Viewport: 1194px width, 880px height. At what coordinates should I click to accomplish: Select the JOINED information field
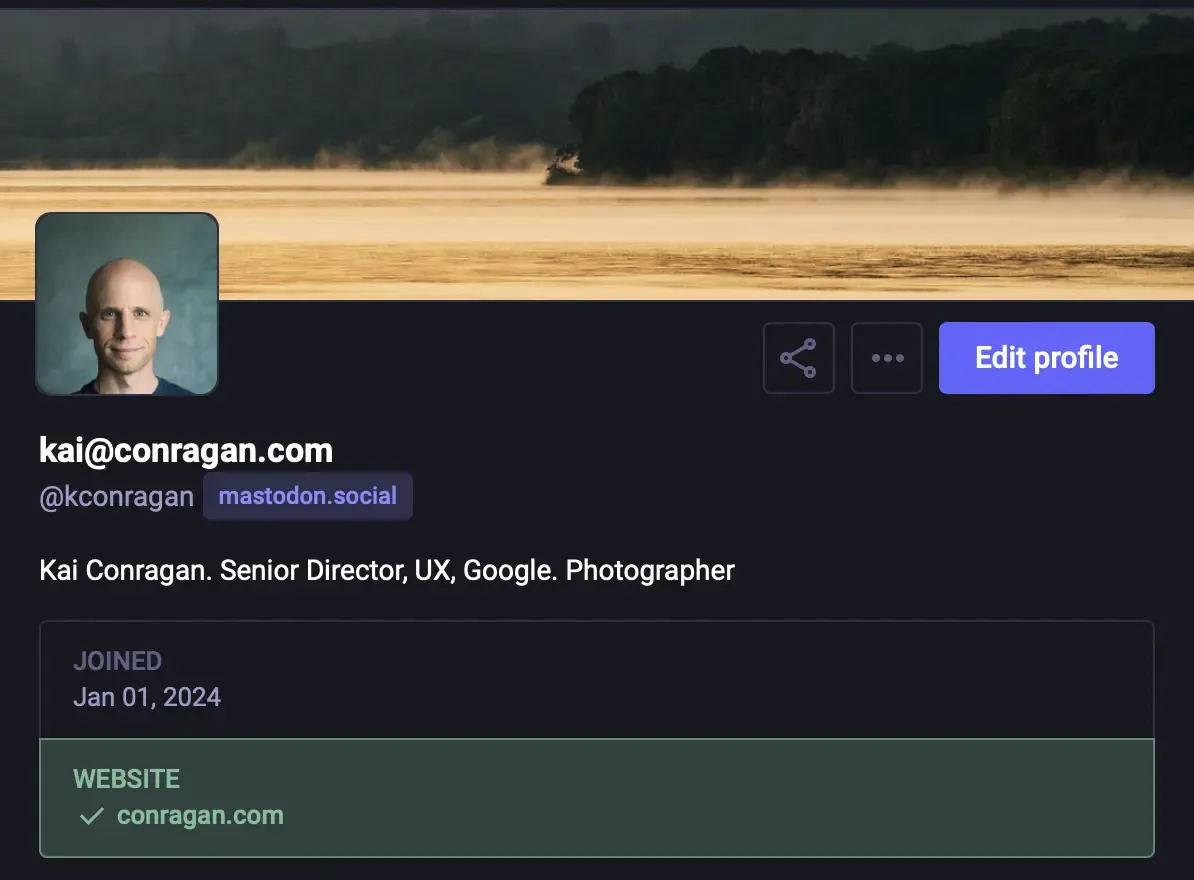(118, 660)
